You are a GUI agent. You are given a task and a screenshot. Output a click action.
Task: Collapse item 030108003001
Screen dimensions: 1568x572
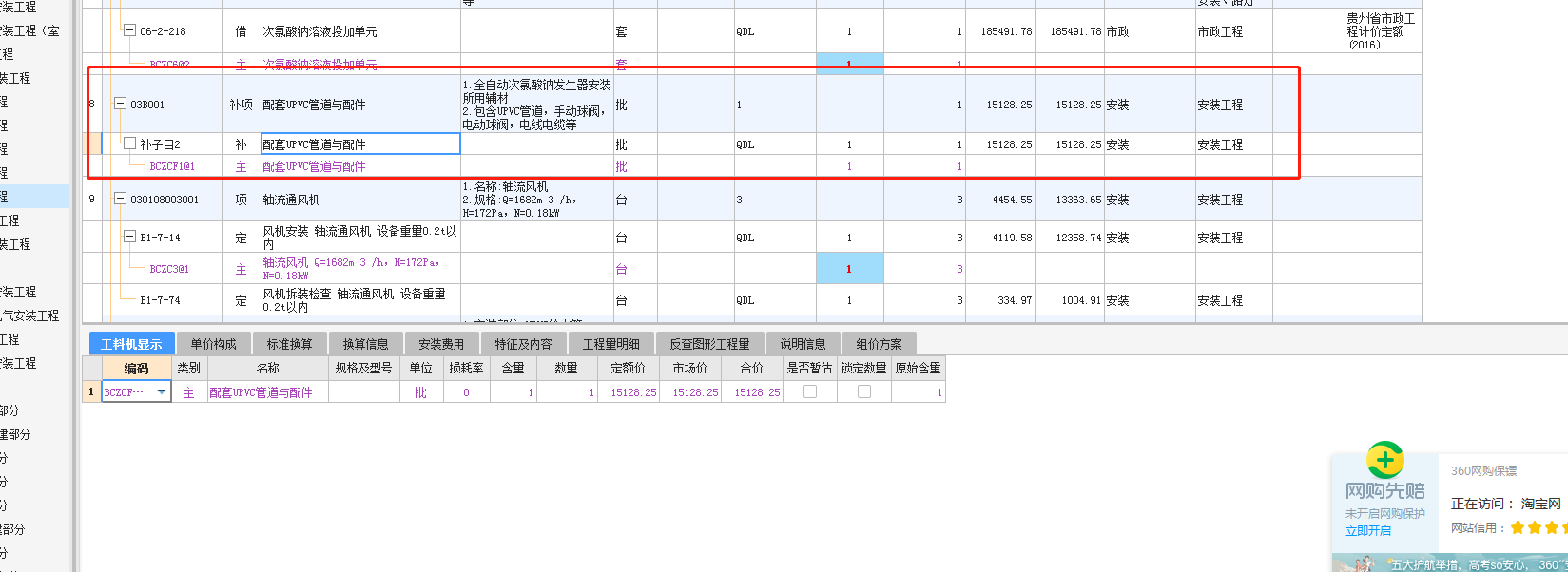[121, 199]
